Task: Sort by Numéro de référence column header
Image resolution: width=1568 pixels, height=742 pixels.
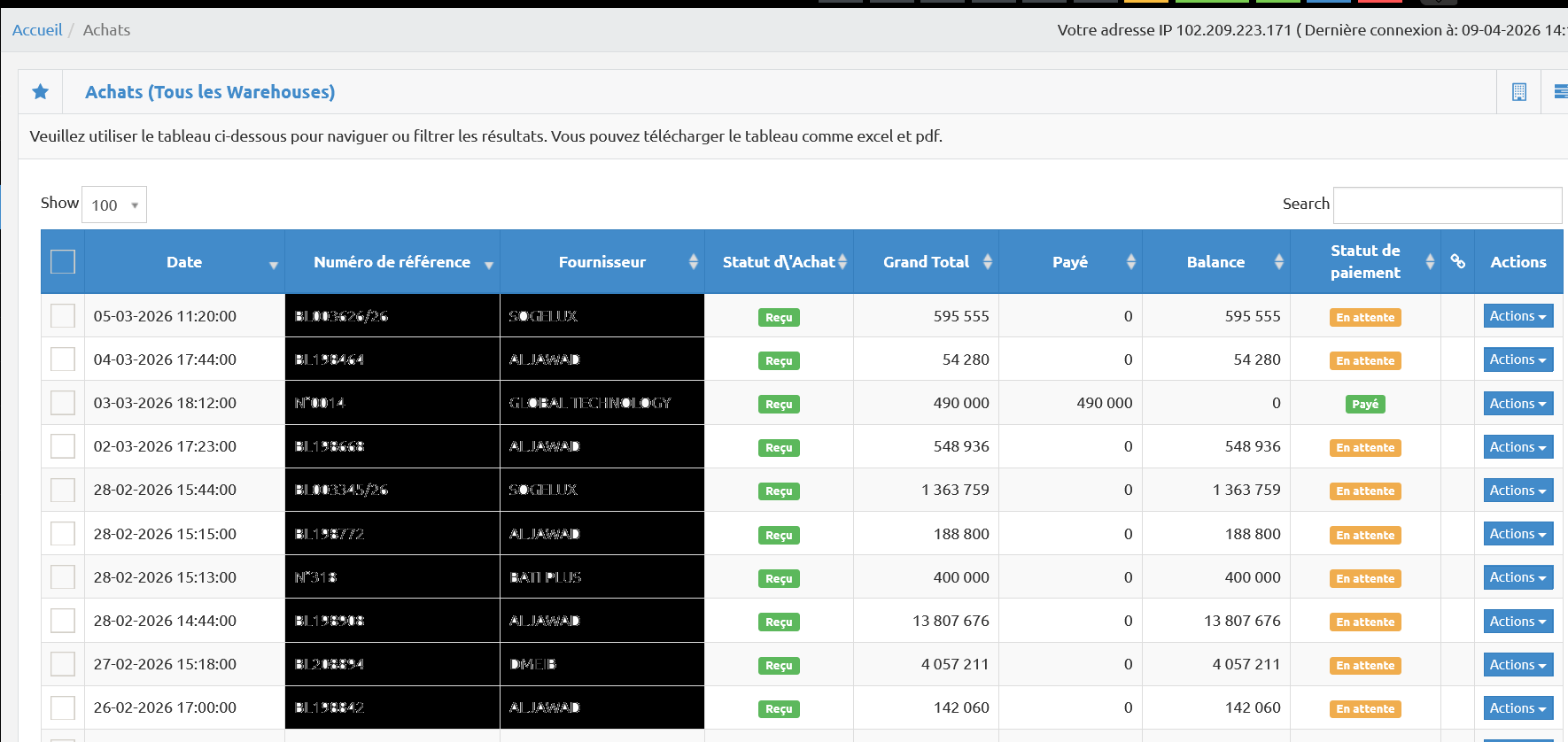Action: point(392,262)
